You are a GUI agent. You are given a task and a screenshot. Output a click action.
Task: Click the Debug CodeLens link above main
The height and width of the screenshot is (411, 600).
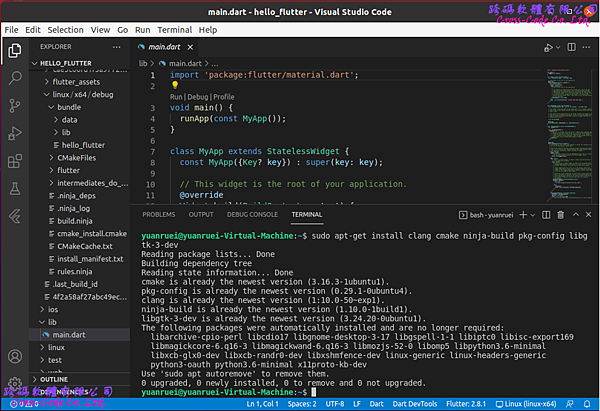(x=199, y=96)
